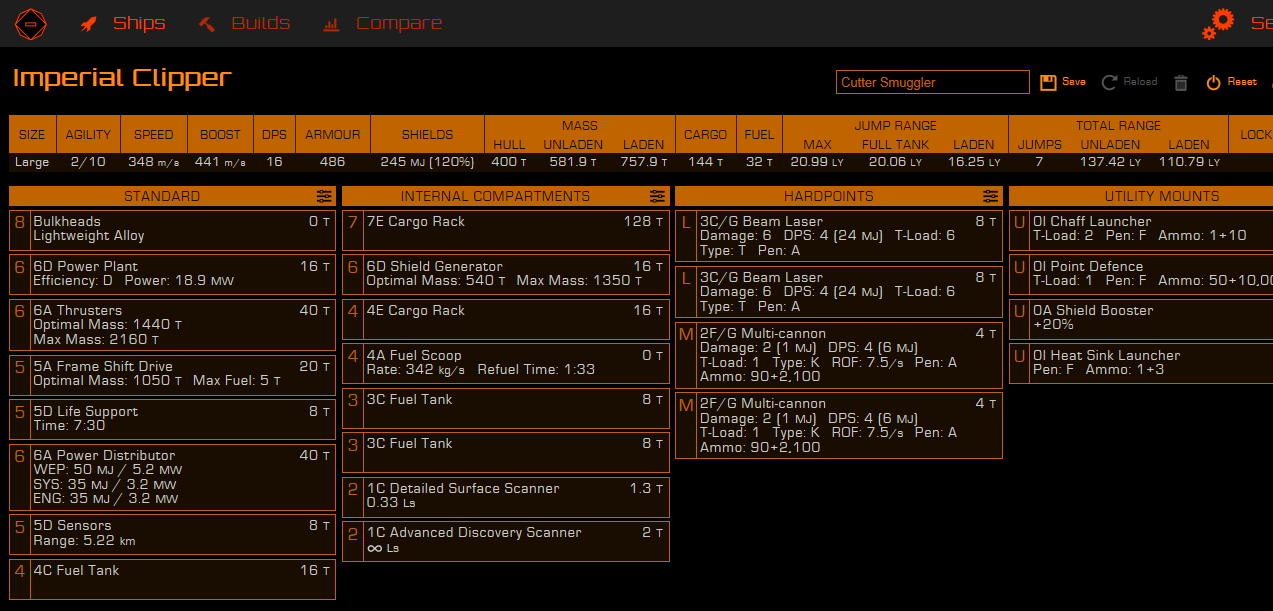Click the SPEED column header
The image size is (1273, 611).
(153, 134)
